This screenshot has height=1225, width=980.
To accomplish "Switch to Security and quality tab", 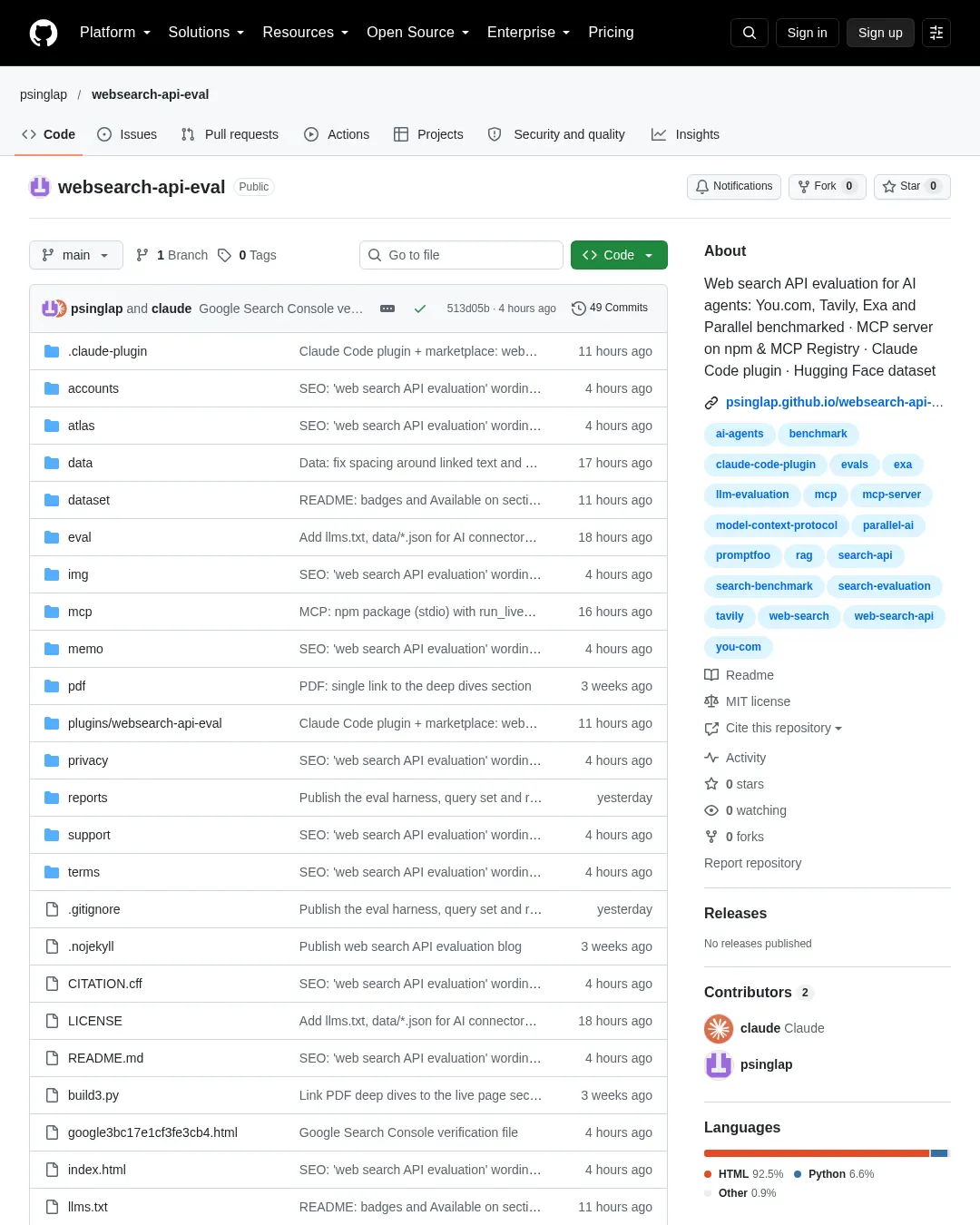I will [556, 134].
